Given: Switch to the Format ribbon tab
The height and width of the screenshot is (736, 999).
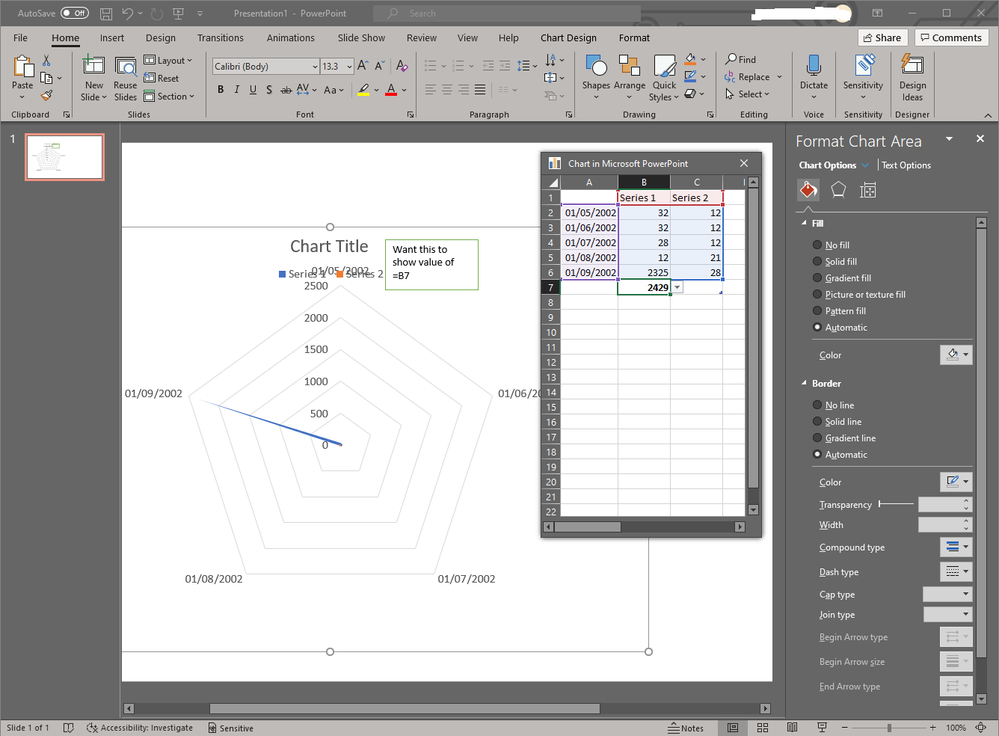Looking at the screenshot, I should point(634,38).
